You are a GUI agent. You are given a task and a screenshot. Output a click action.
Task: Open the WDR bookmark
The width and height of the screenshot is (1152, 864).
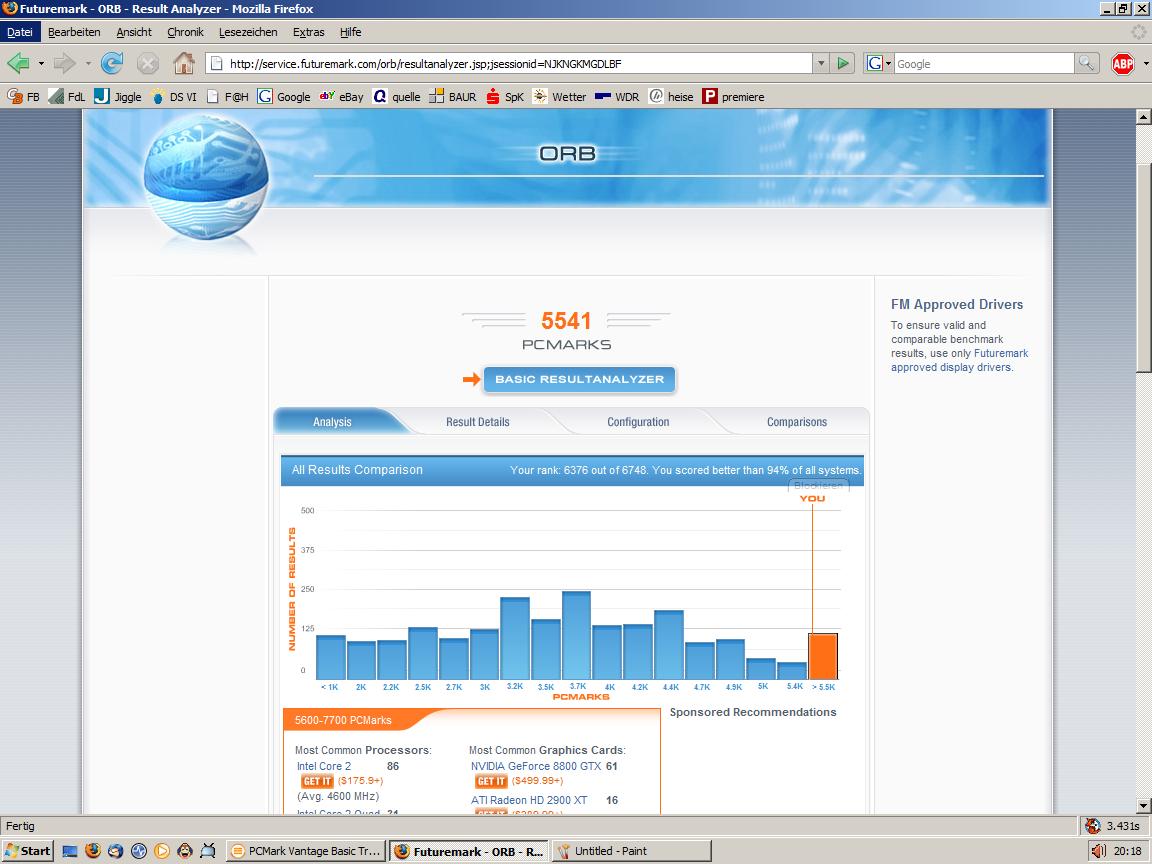tap(617, 96)
